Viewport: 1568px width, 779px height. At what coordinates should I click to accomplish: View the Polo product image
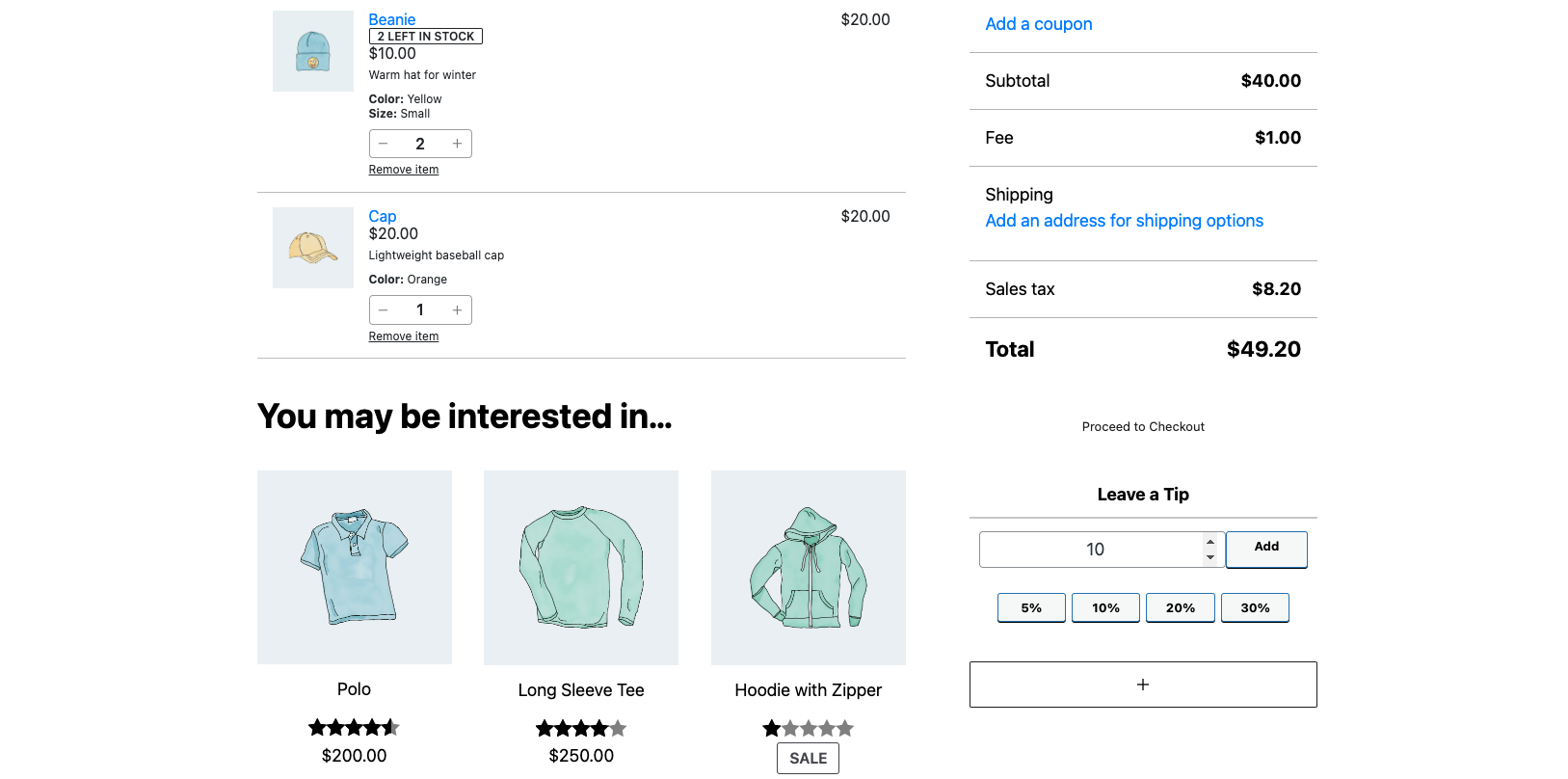pos(355,567)
